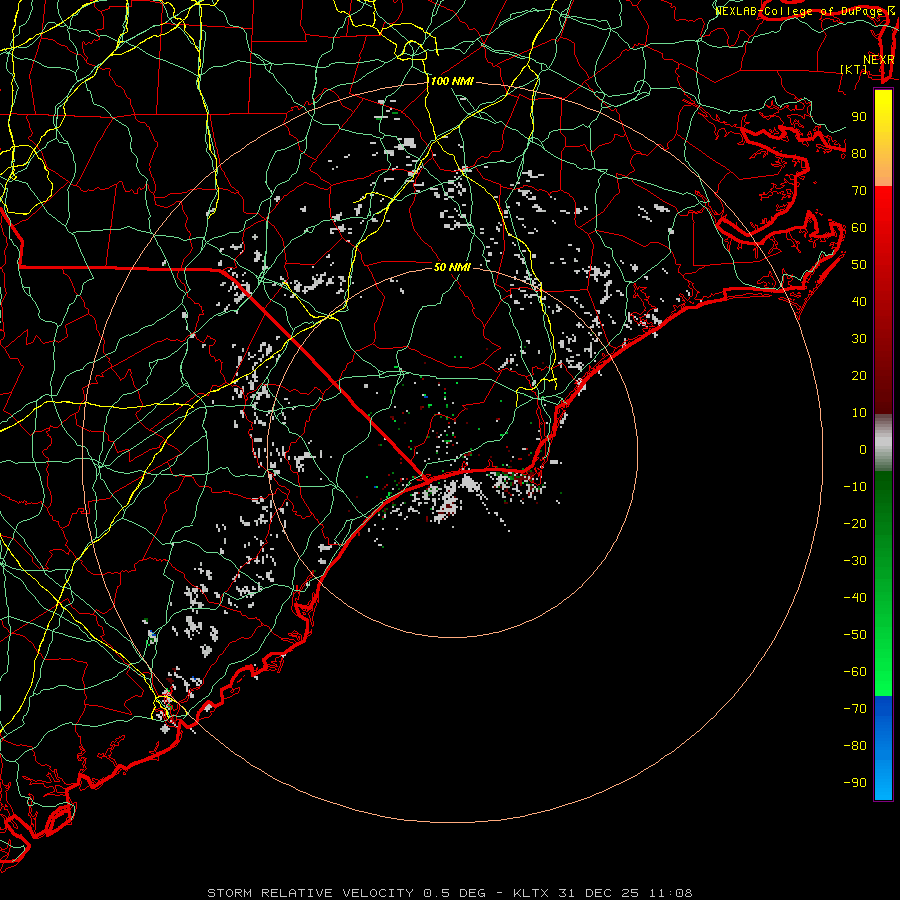Click the 20 value on the velocity scale
The width and height of the screenshot is (900, 900).
[x=859, y=376]
